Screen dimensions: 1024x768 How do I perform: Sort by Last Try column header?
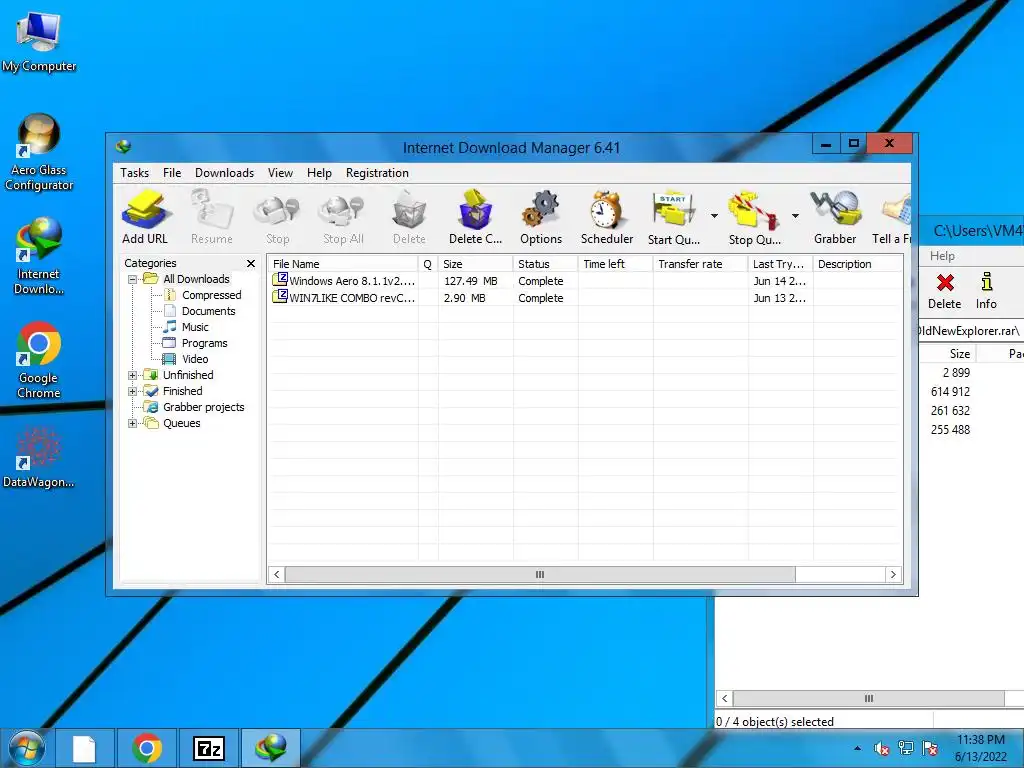(x=780, y=264)
